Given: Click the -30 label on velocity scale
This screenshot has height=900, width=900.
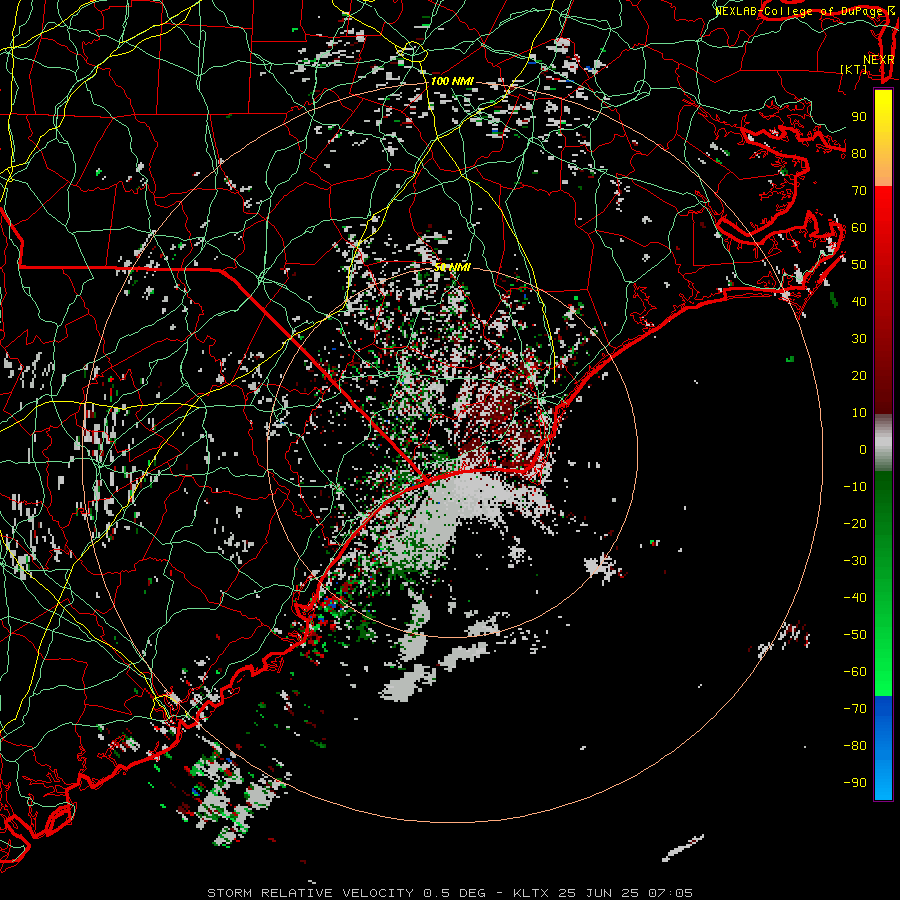Looking at the screenshot, I should coord(855,560).
